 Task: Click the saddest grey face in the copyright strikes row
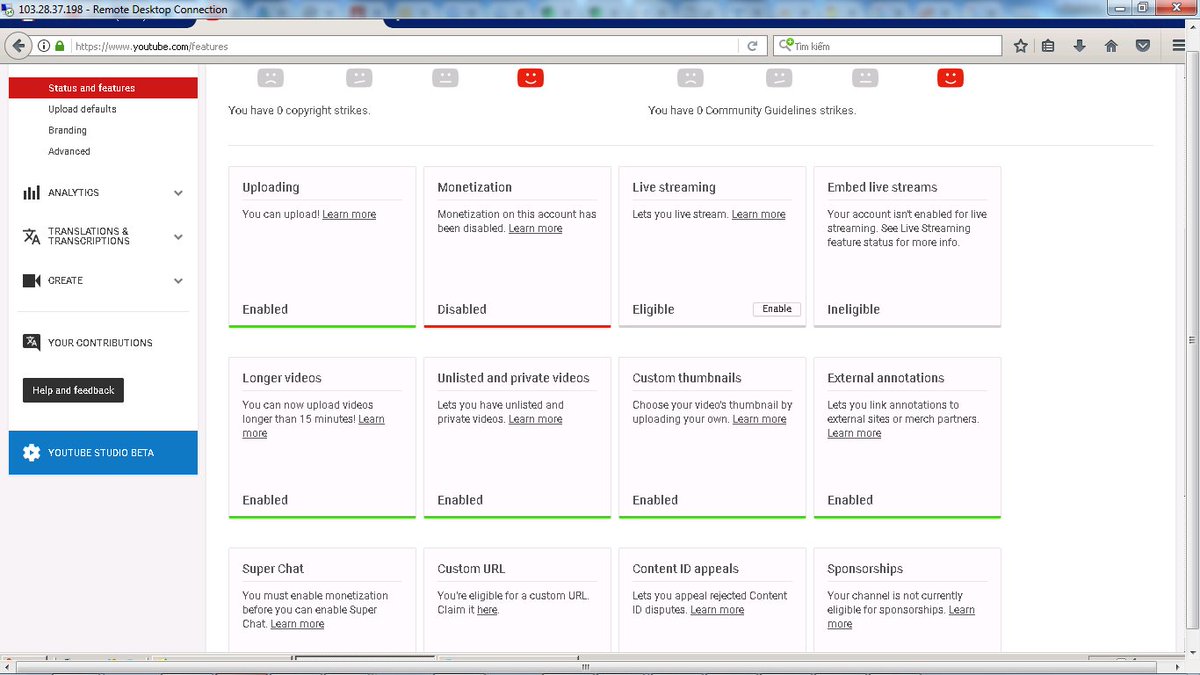(x=270, y=77)
